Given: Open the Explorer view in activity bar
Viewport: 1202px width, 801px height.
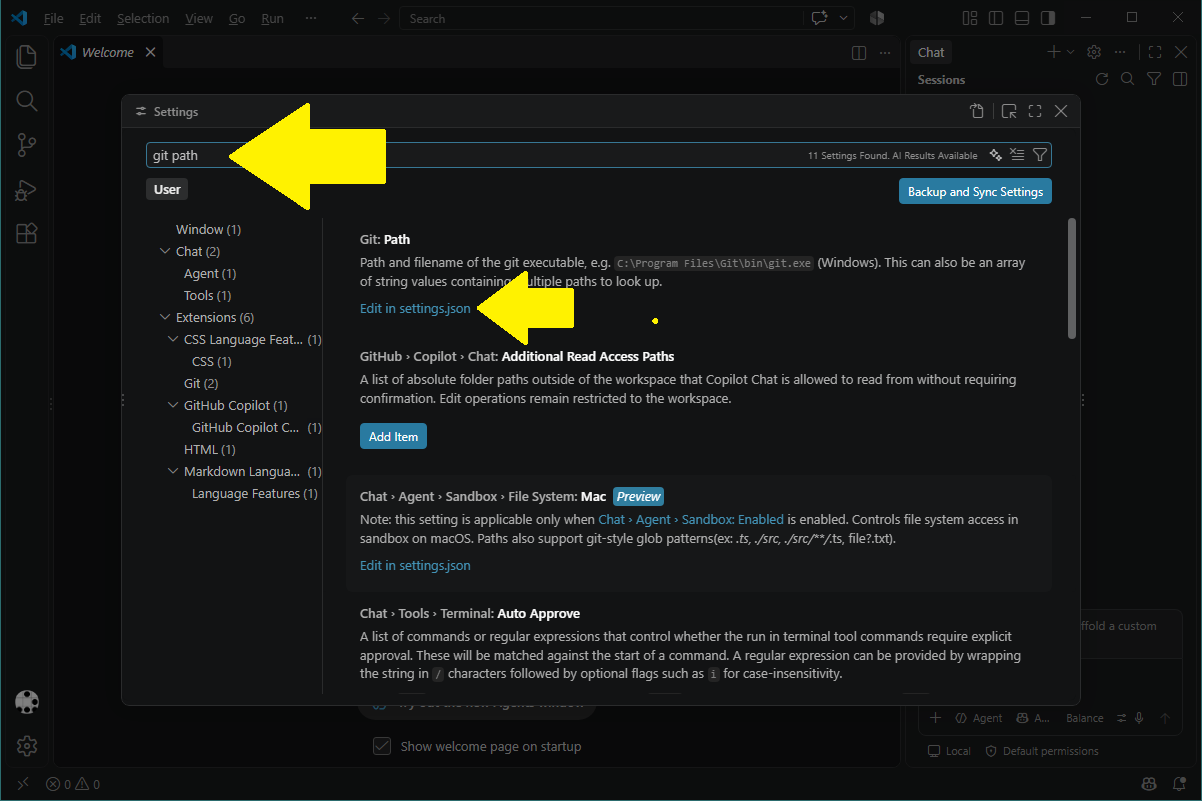Looking at the screenshot, I should click(x=27, y=57).
